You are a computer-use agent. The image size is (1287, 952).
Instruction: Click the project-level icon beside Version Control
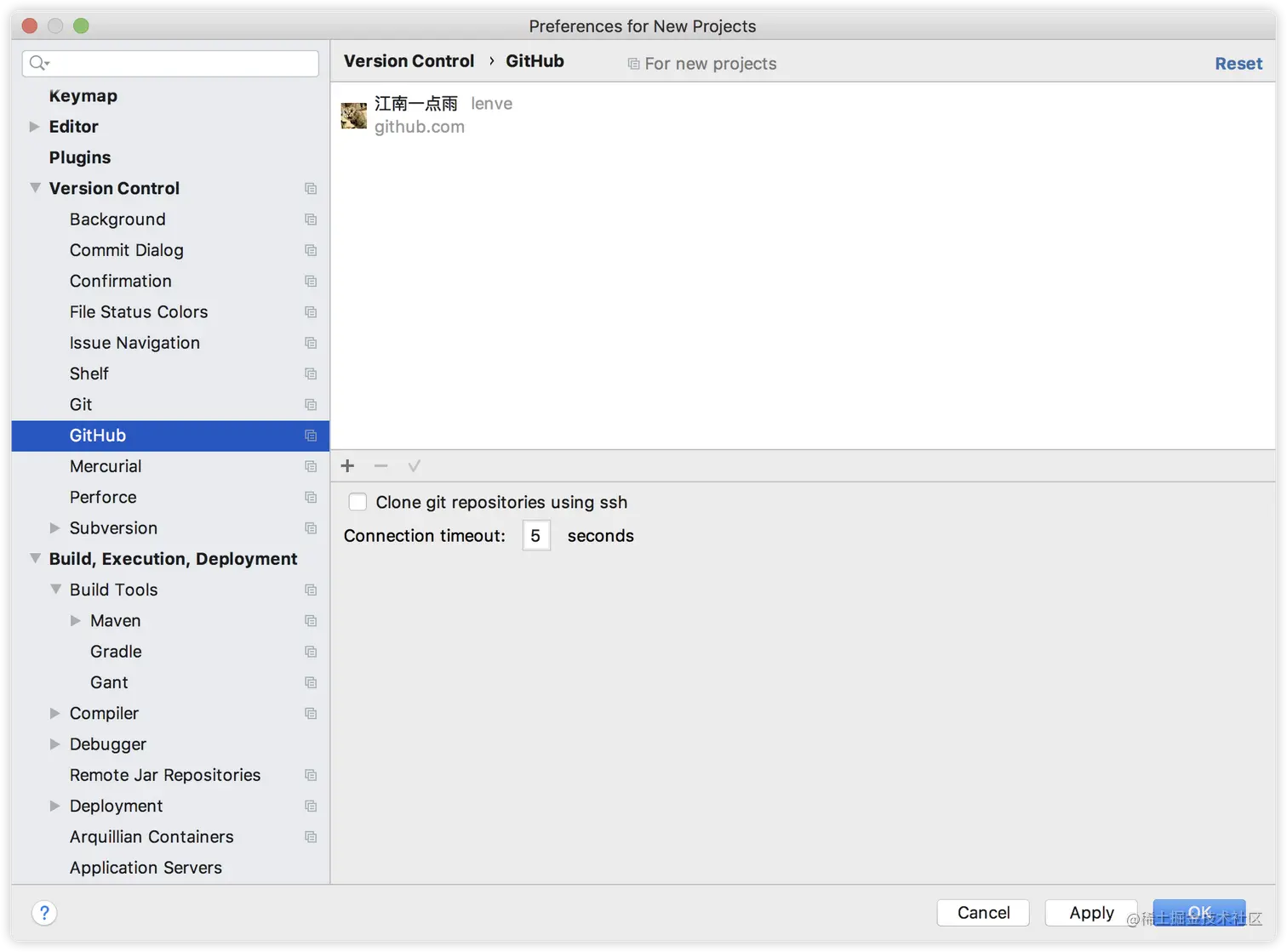(311, 188)
